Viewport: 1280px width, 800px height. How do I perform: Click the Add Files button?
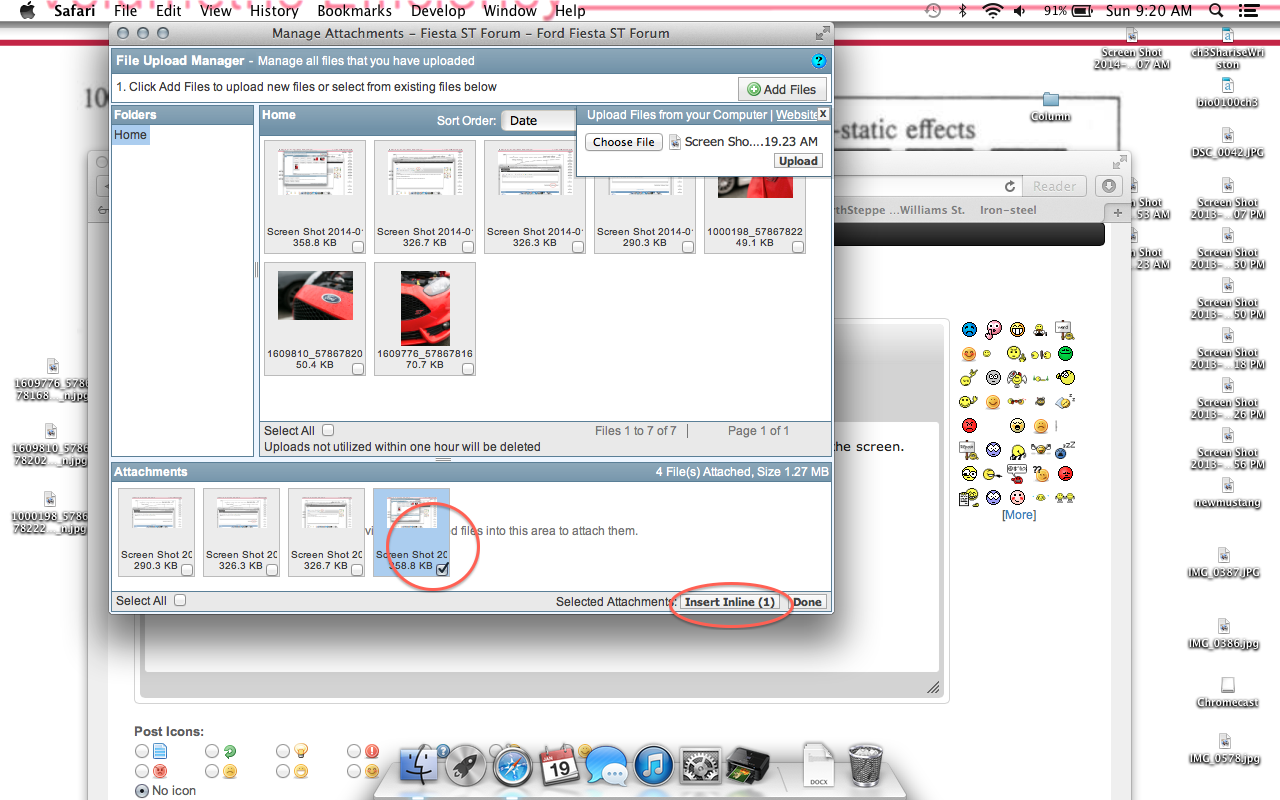click(x=782, y=89)
